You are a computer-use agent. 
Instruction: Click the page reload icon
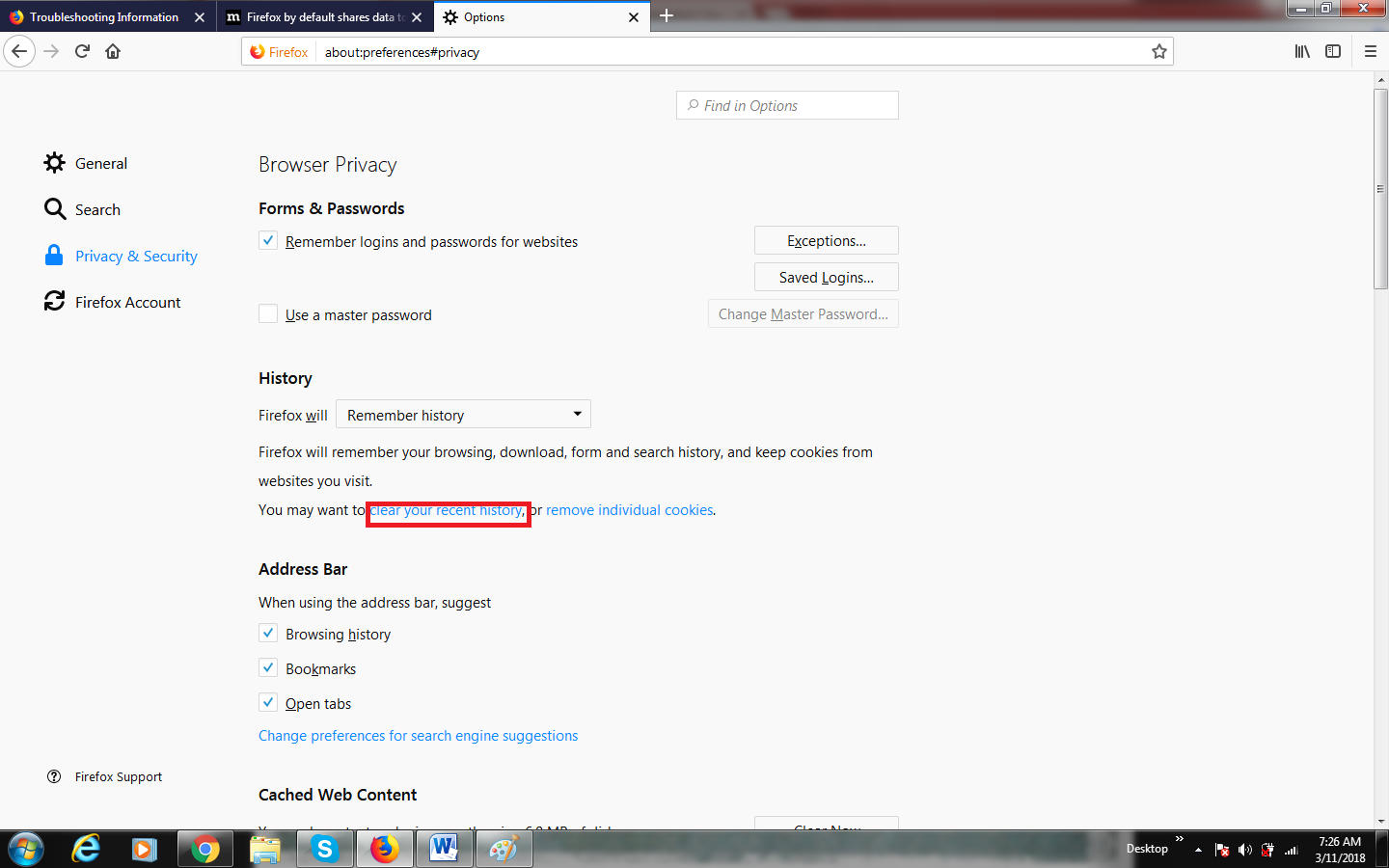pos(82,51)
